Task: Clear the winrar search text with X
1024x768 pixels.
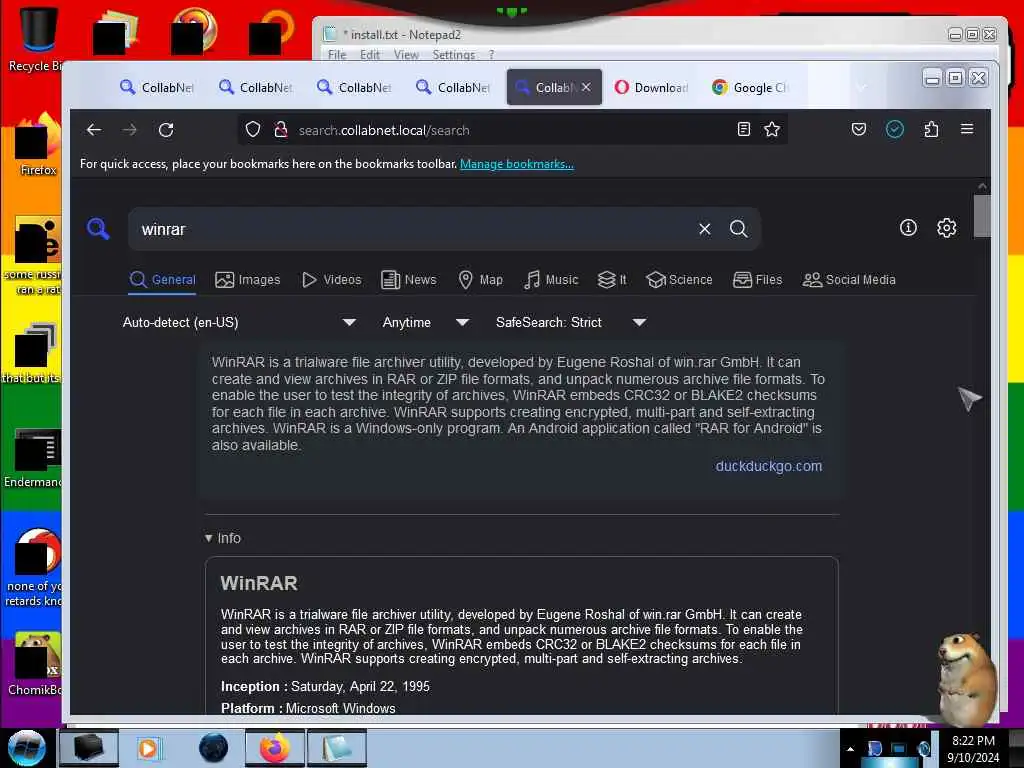Action: pos(705,229)
